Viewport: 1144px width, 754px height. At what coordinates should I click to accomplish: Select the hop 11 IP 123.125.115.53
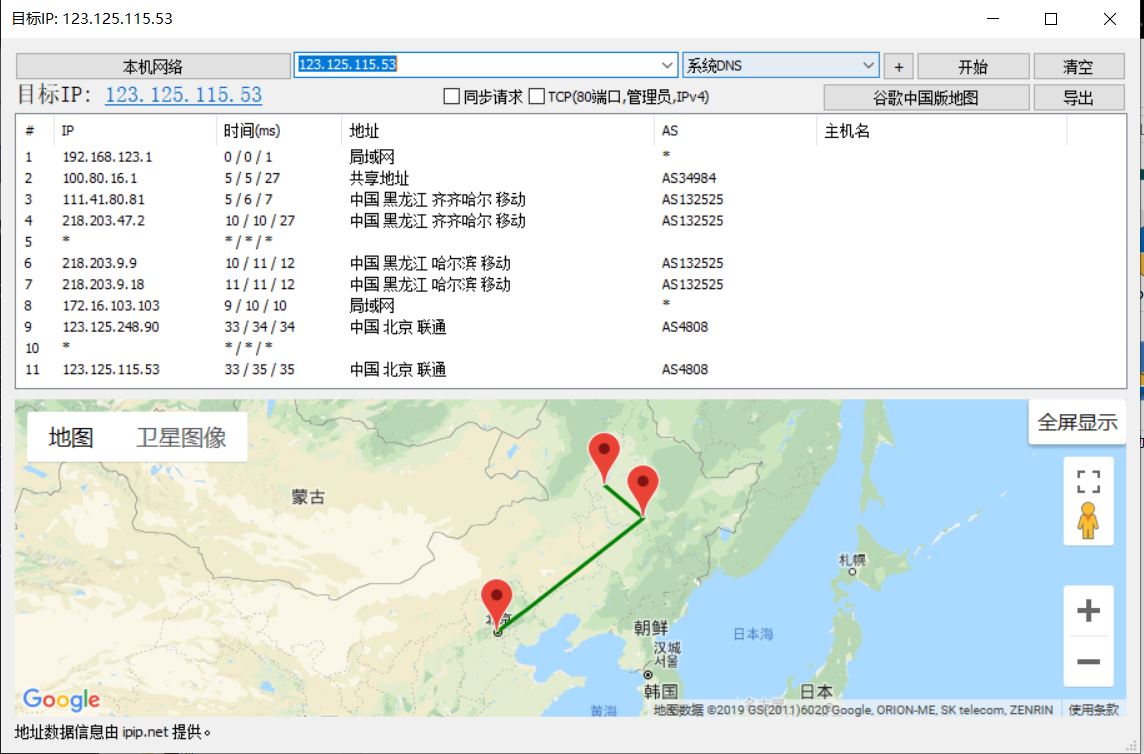(111, 369)
